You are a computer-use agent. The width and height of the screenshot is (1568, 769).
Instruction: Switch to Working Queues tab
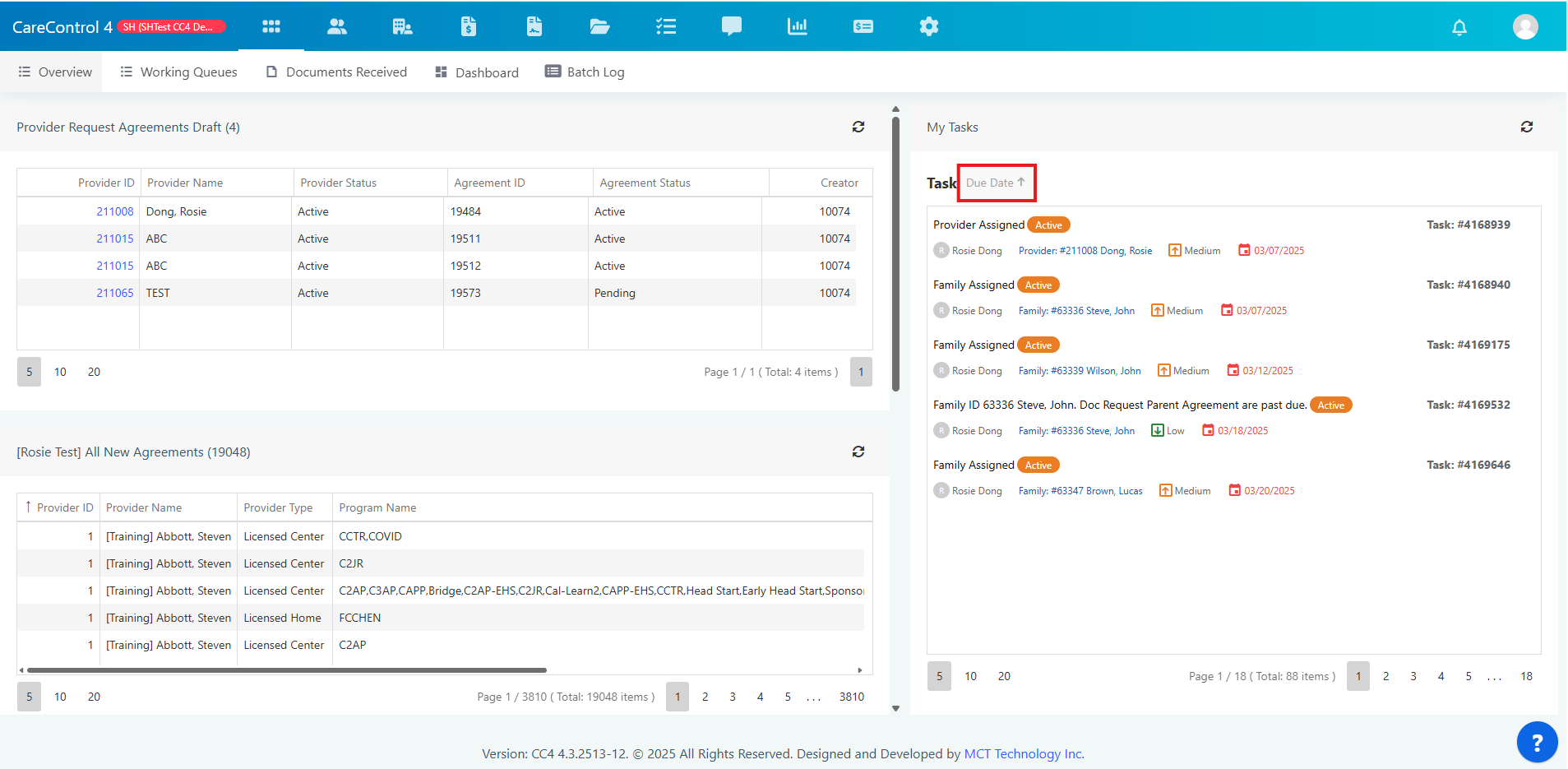[x=179, y=72]
